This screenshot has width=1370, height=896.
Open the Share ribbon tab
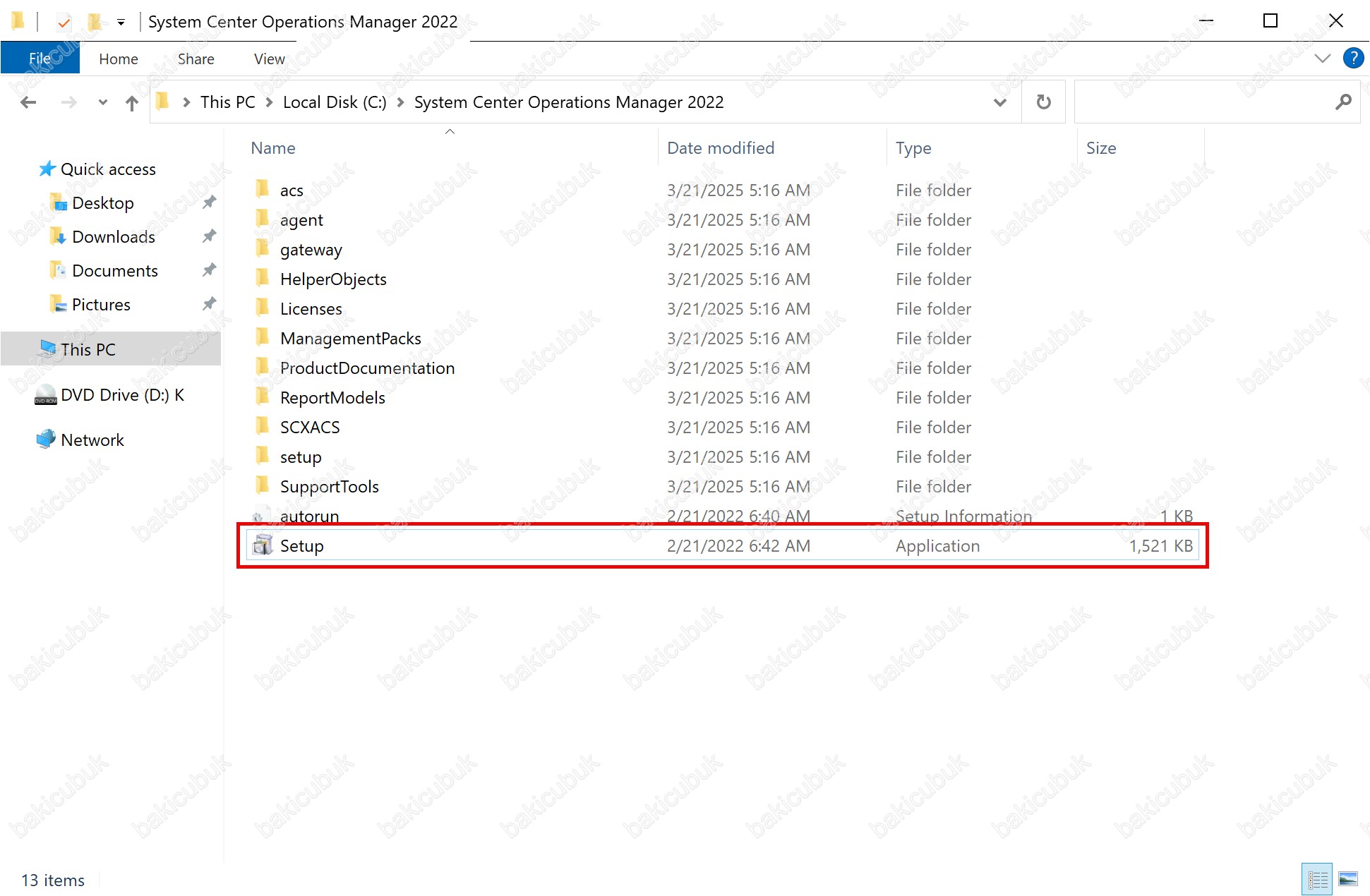[196, 59]
